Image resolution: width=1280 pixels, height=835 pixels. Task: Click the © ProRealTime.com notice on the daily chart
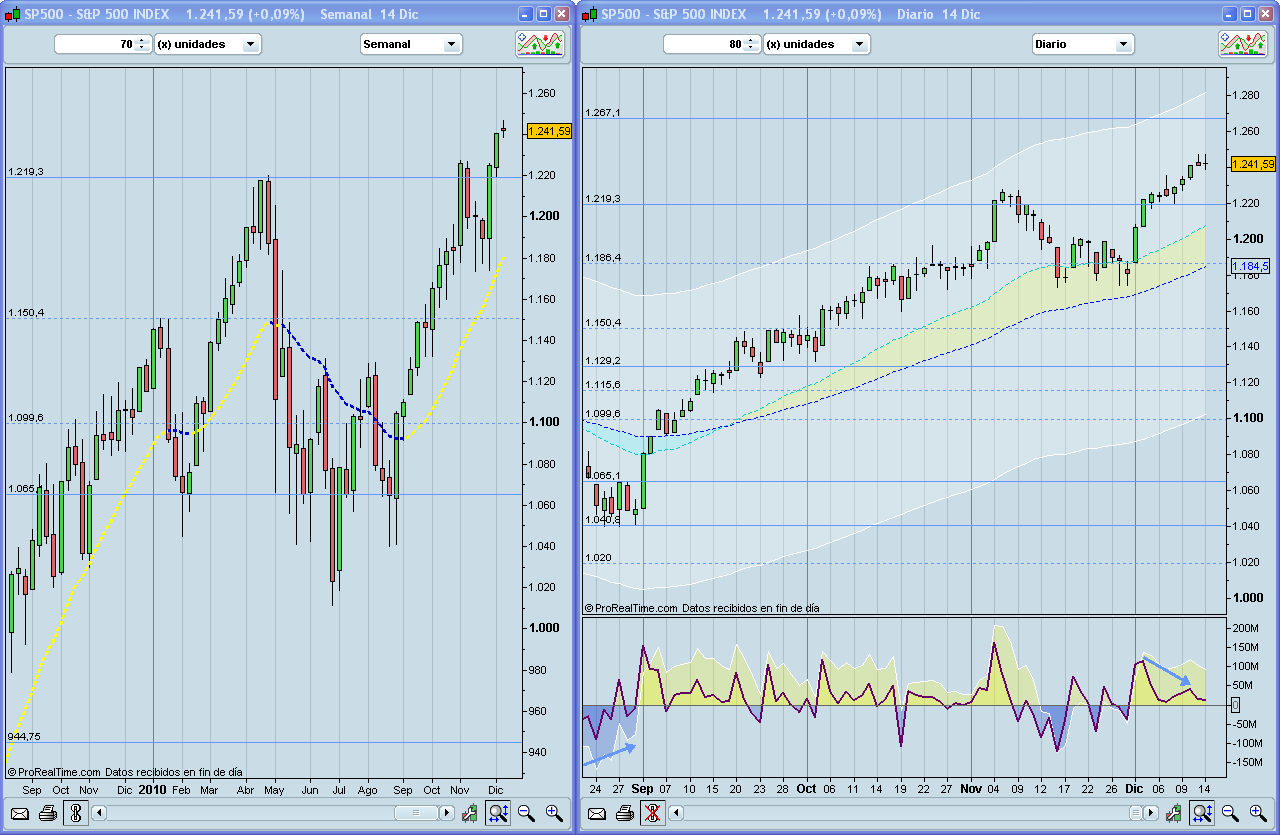(x=668, y=607)
